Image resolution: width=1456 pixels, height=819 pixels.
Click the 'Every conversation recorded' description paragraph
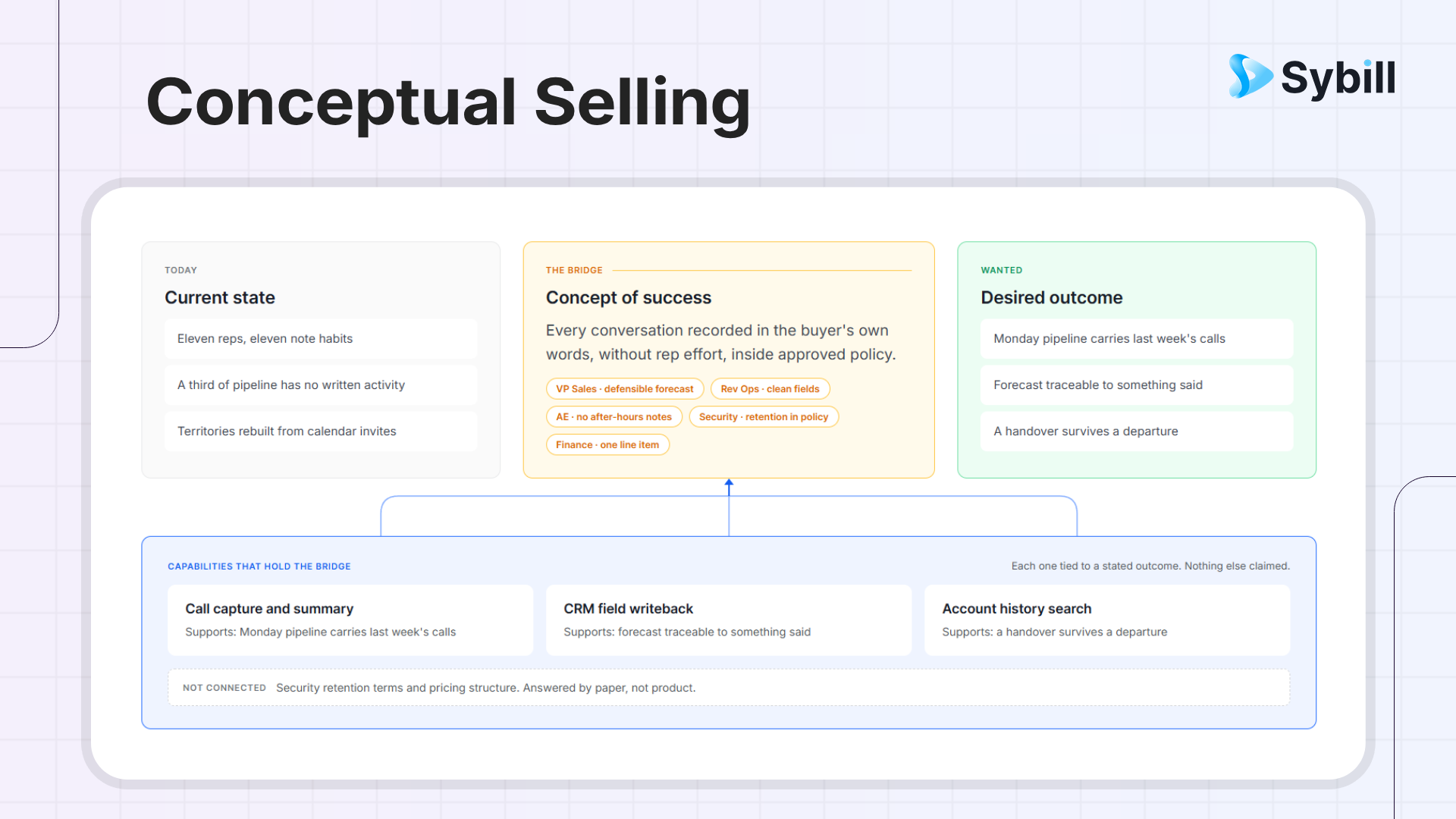[721, 343]
